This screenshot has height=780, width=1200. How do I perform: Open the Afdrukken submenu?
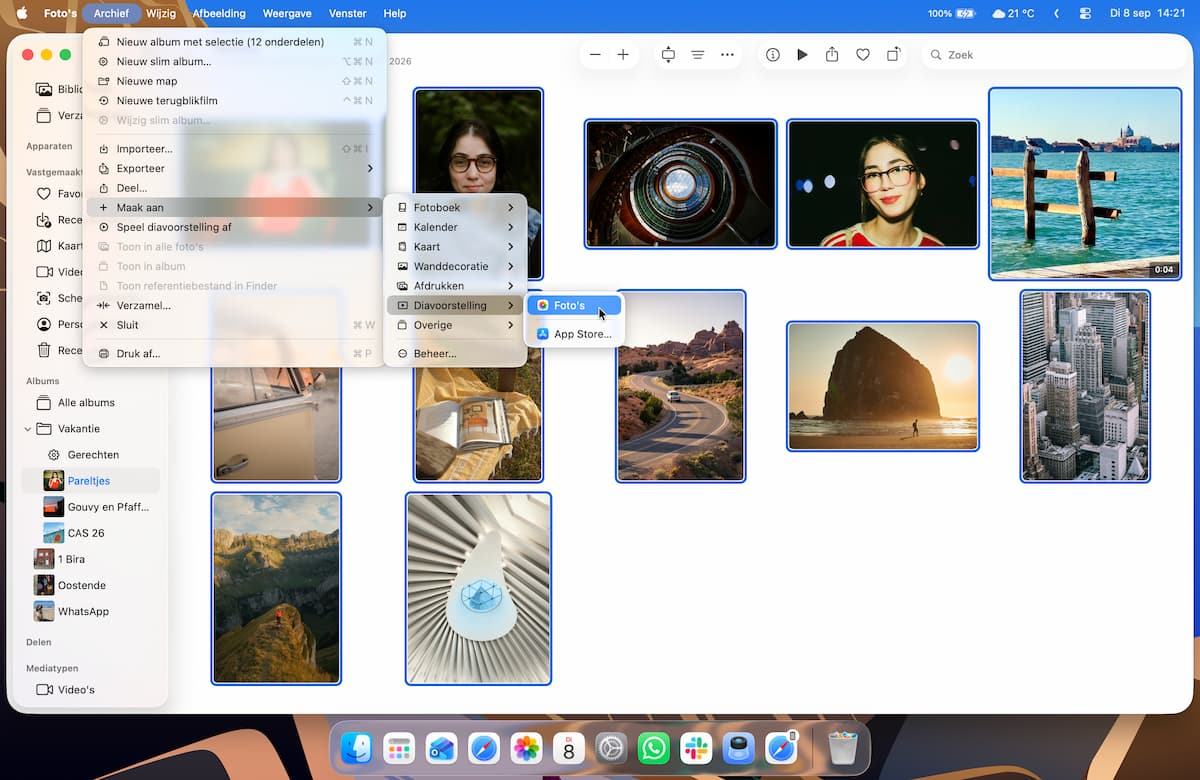pyautogui.click(x=455, y=286)
